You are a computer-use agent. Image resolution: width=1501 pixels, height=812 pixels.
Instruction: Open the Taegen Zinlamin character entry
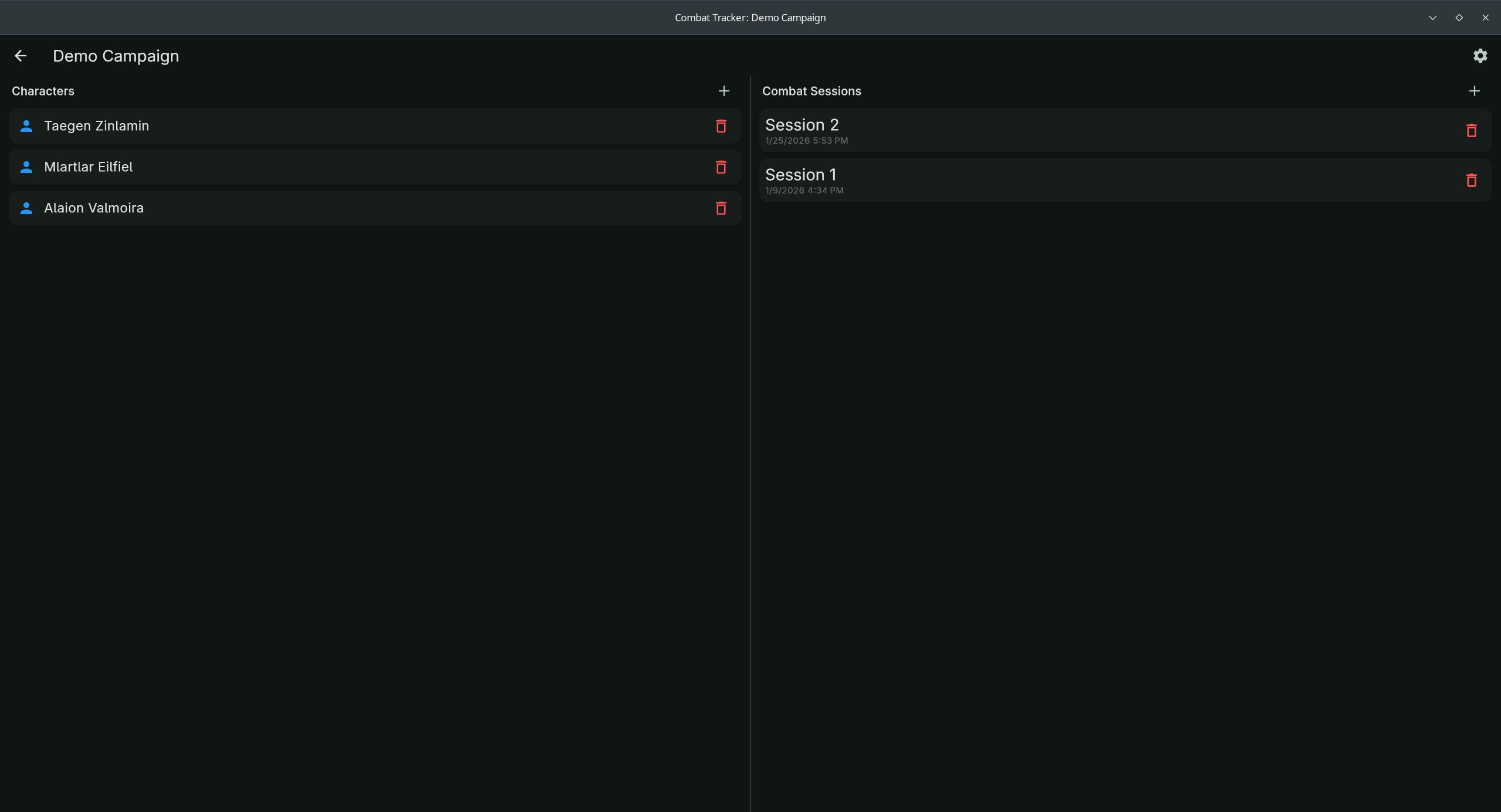97,126
